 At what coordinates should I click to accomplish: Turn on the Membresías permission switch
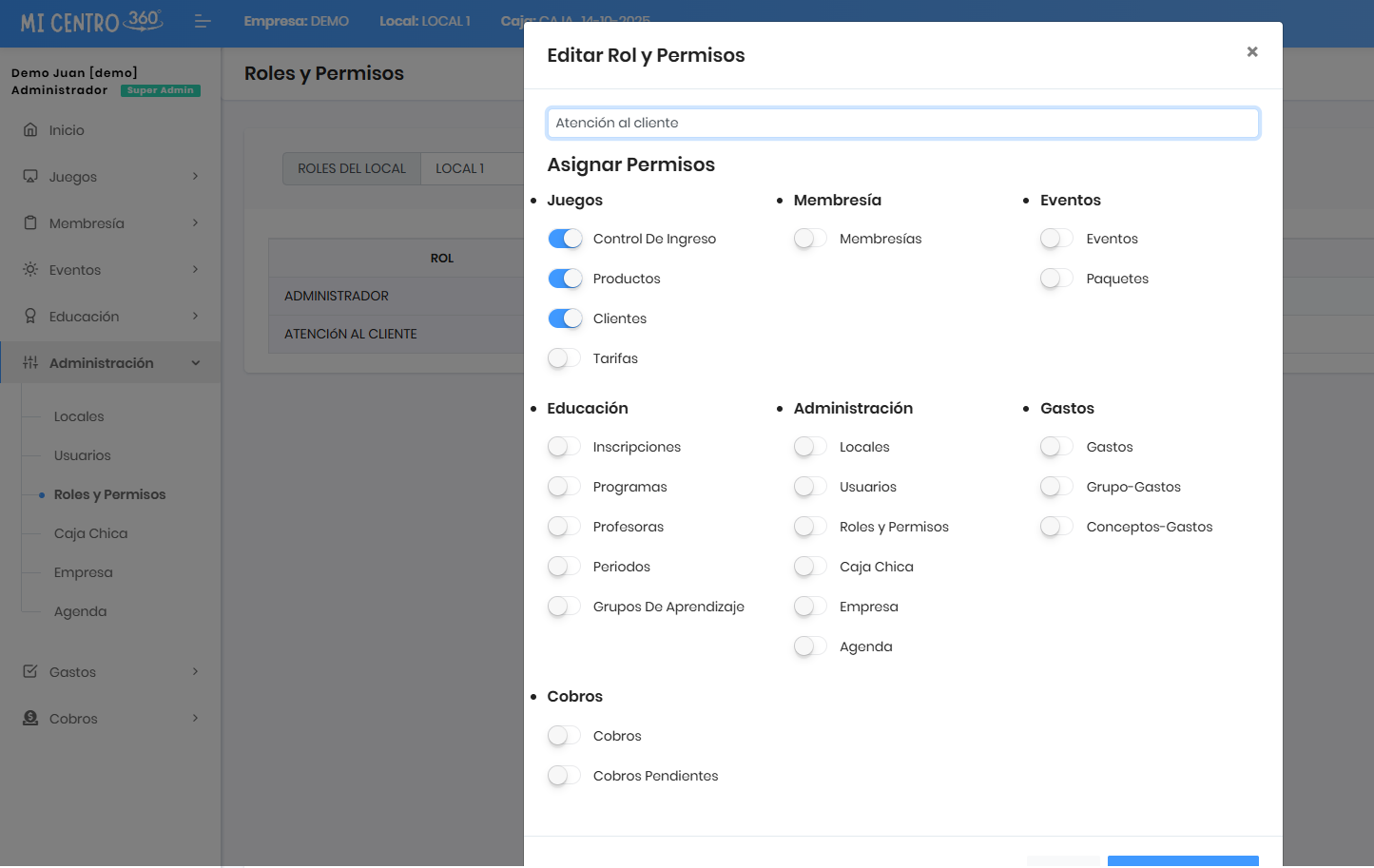810,239
